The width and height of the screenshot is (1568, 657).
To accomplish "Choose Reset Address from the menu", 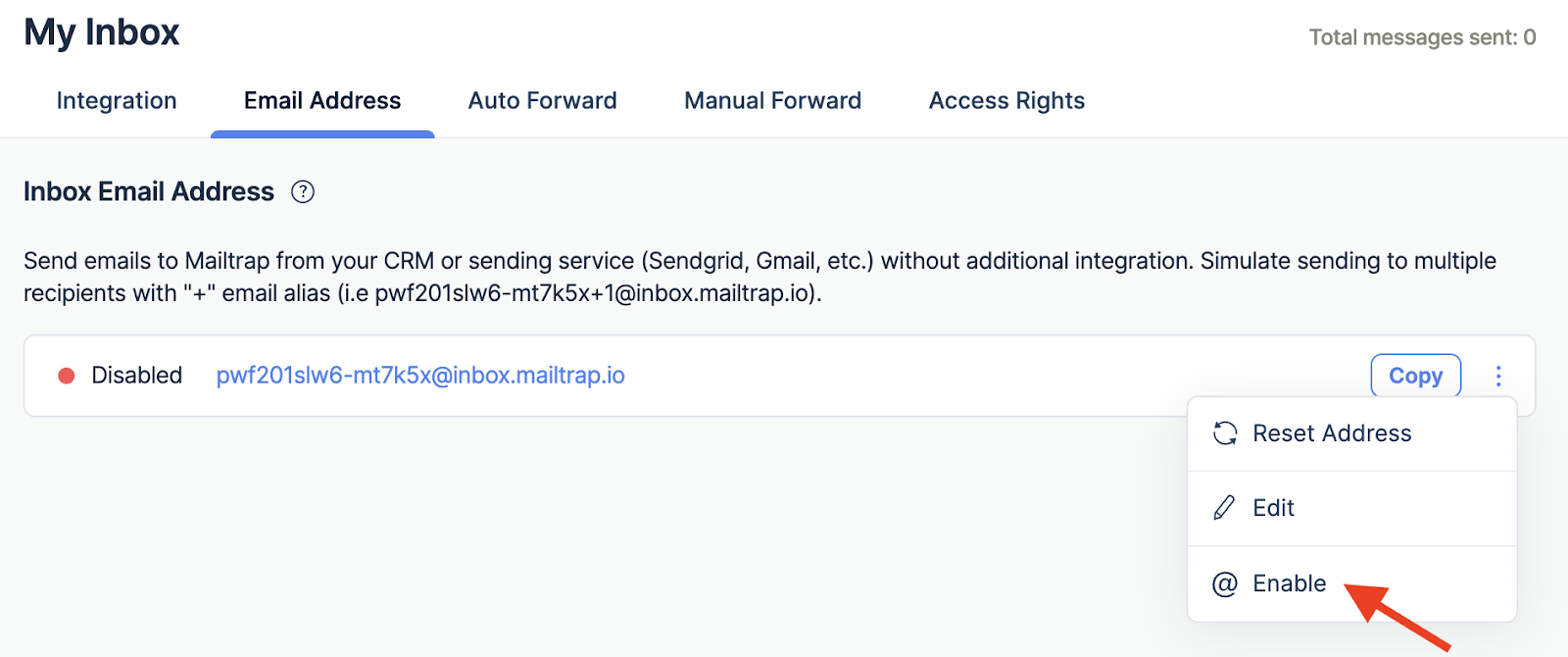I will [1332, 432].
